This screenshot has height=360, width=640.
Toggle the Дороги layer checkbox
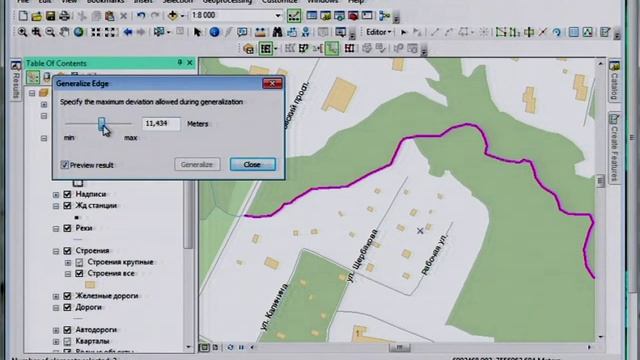[68, 307]
